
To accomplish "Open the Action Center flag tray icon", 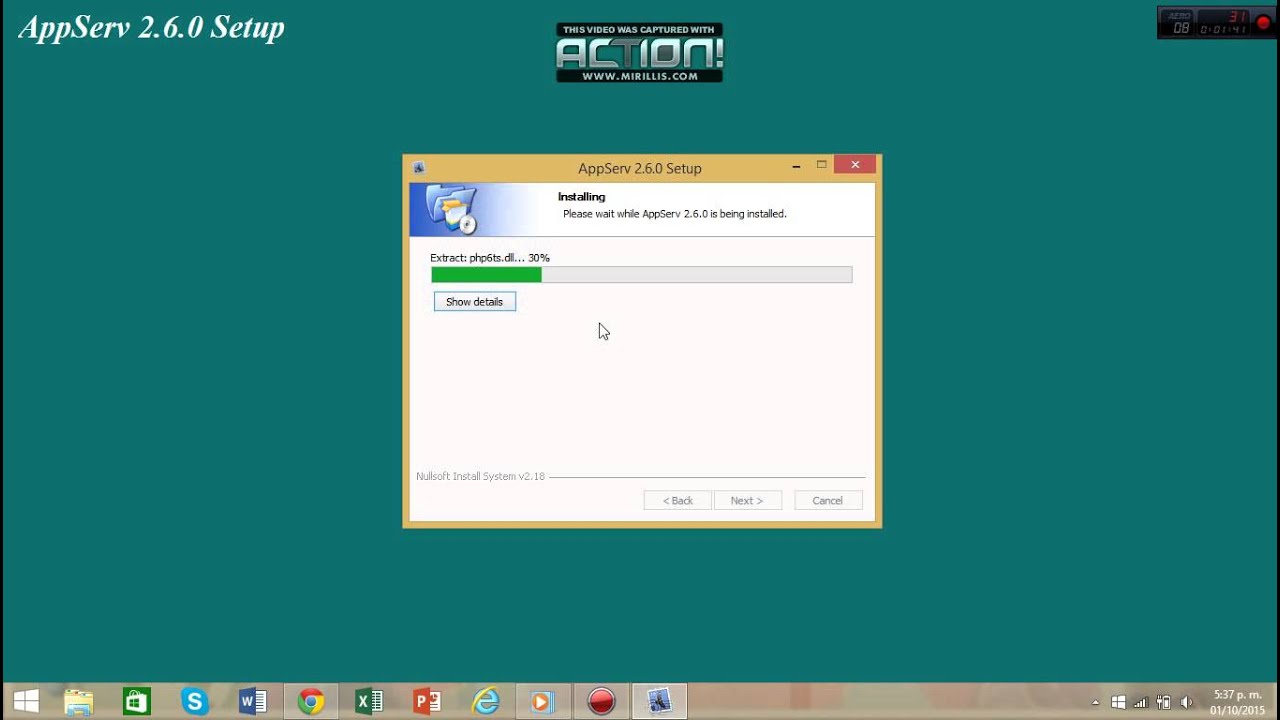I will click(x=1118, y=702).
